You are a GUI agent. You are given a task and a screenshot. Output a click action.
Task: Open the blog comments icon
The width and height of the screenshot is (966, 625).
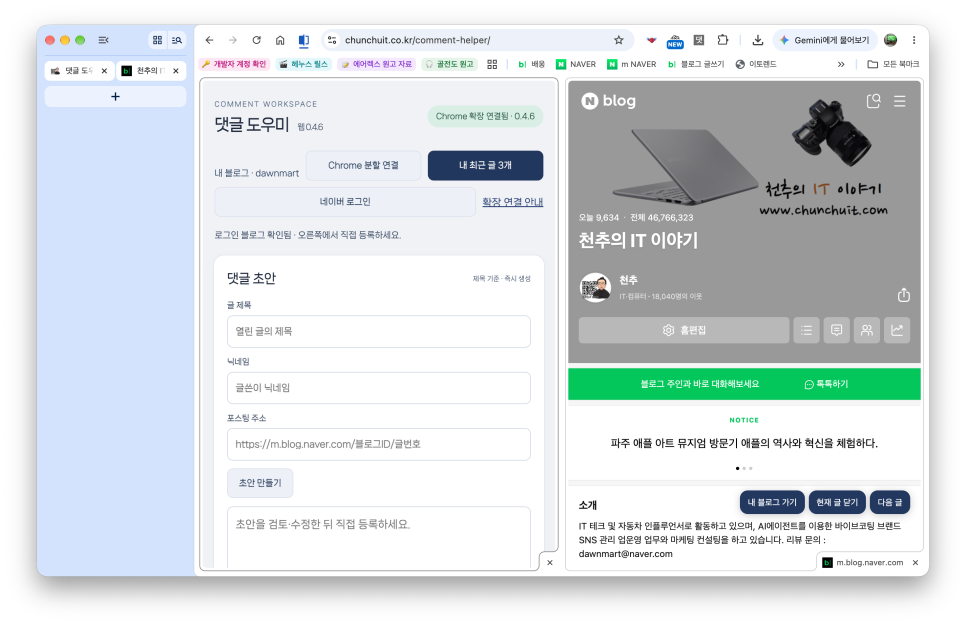pyautogui.click(x=837, y=330)
